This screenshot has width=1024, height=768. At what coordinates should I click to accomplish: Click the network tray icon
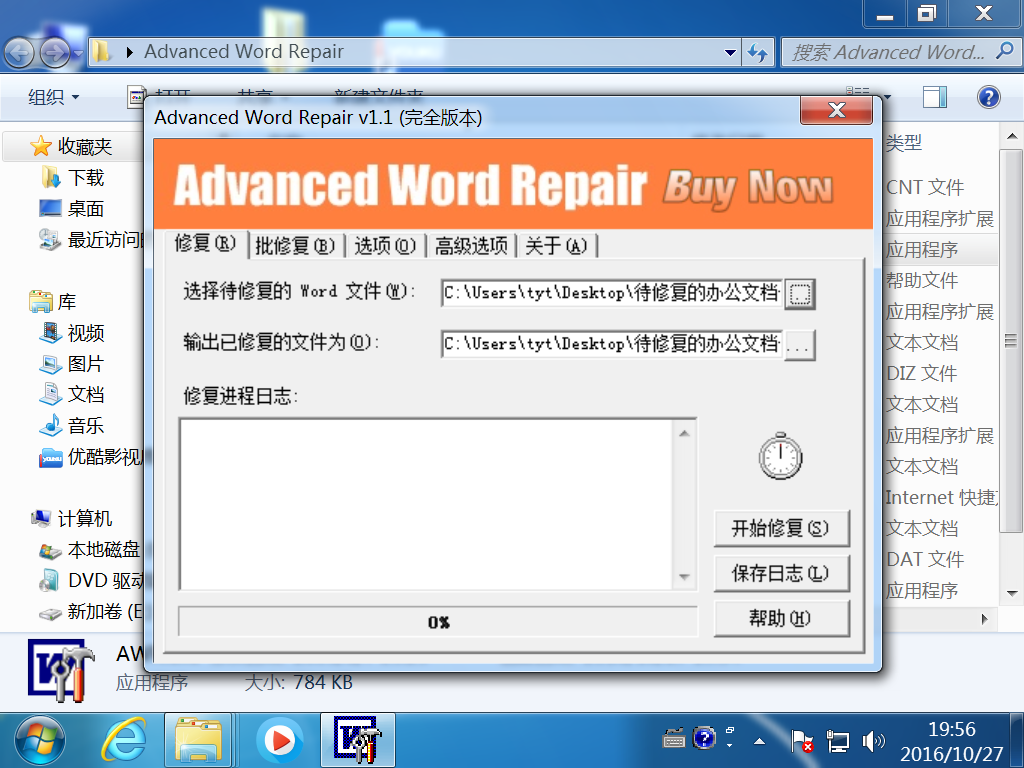coord(838,741)
